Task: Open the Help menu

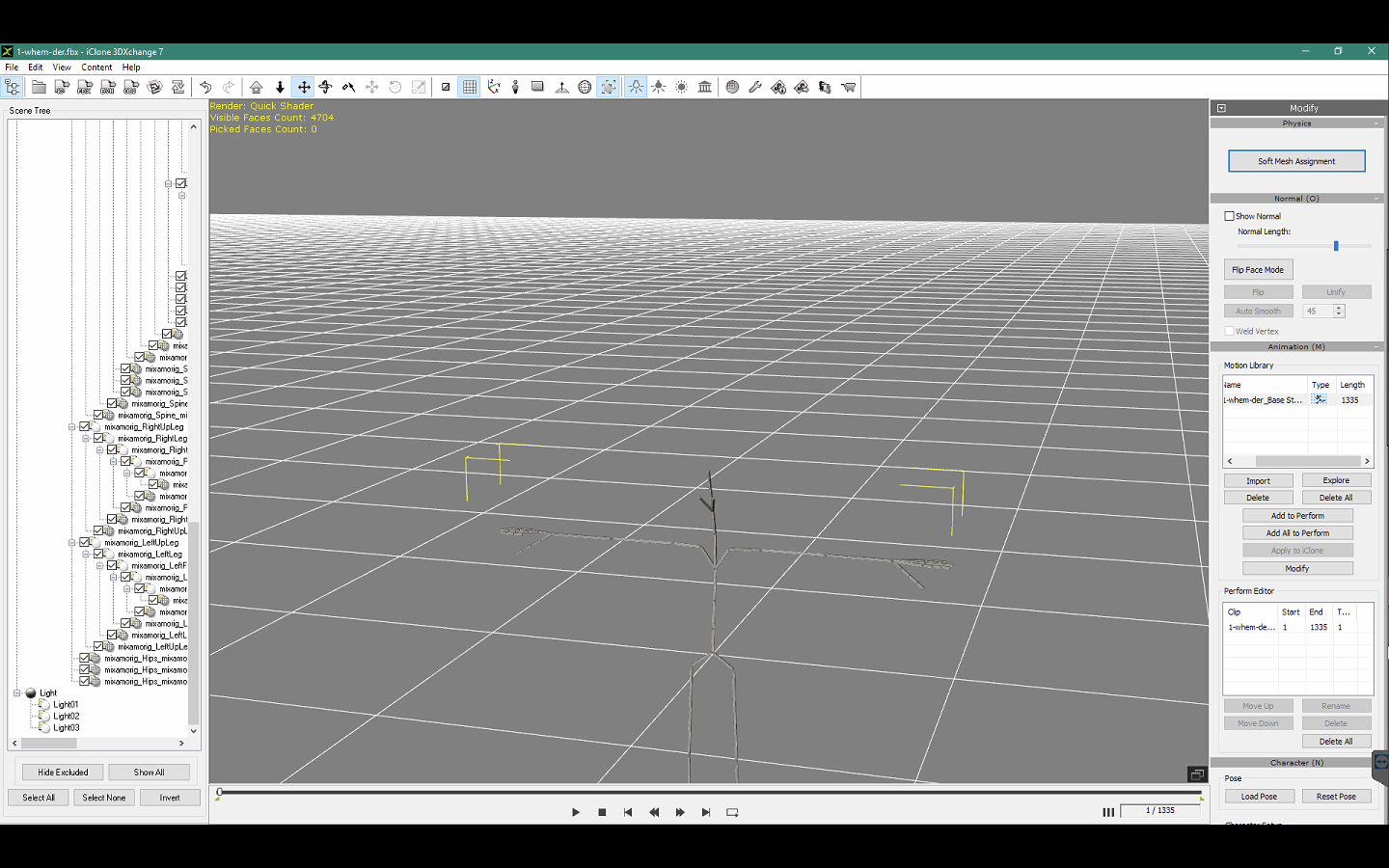Action: click(131, 68)
